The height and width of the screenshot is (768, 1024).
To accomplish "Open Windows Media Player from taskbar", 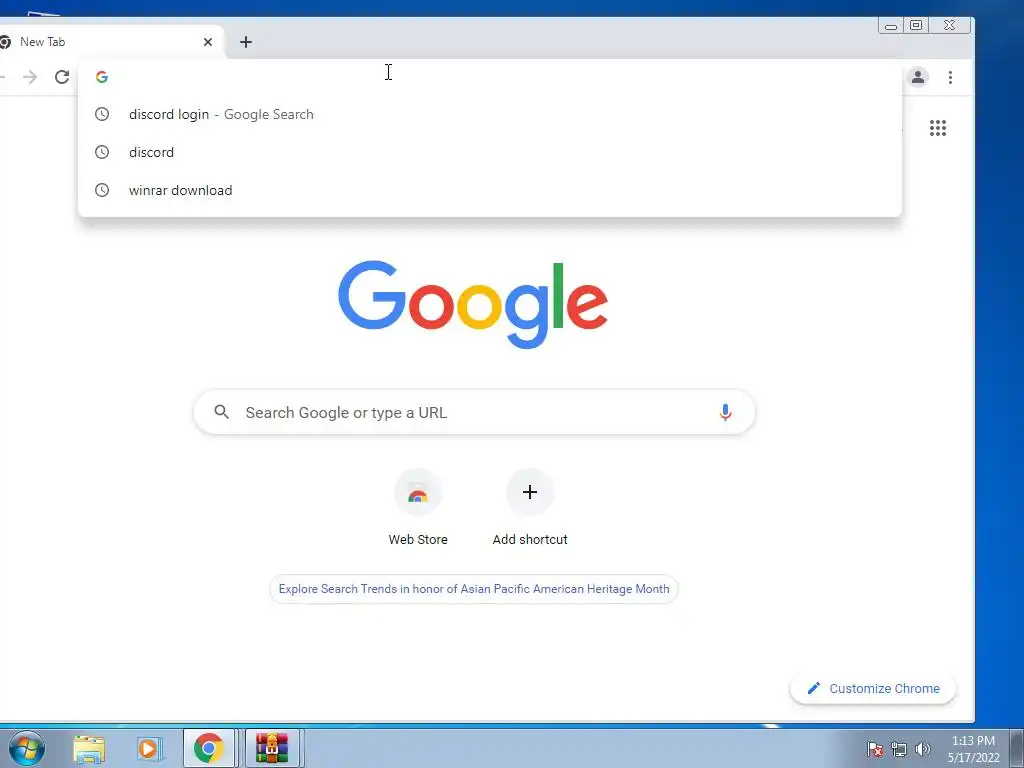I will click(x=149, y=749).
